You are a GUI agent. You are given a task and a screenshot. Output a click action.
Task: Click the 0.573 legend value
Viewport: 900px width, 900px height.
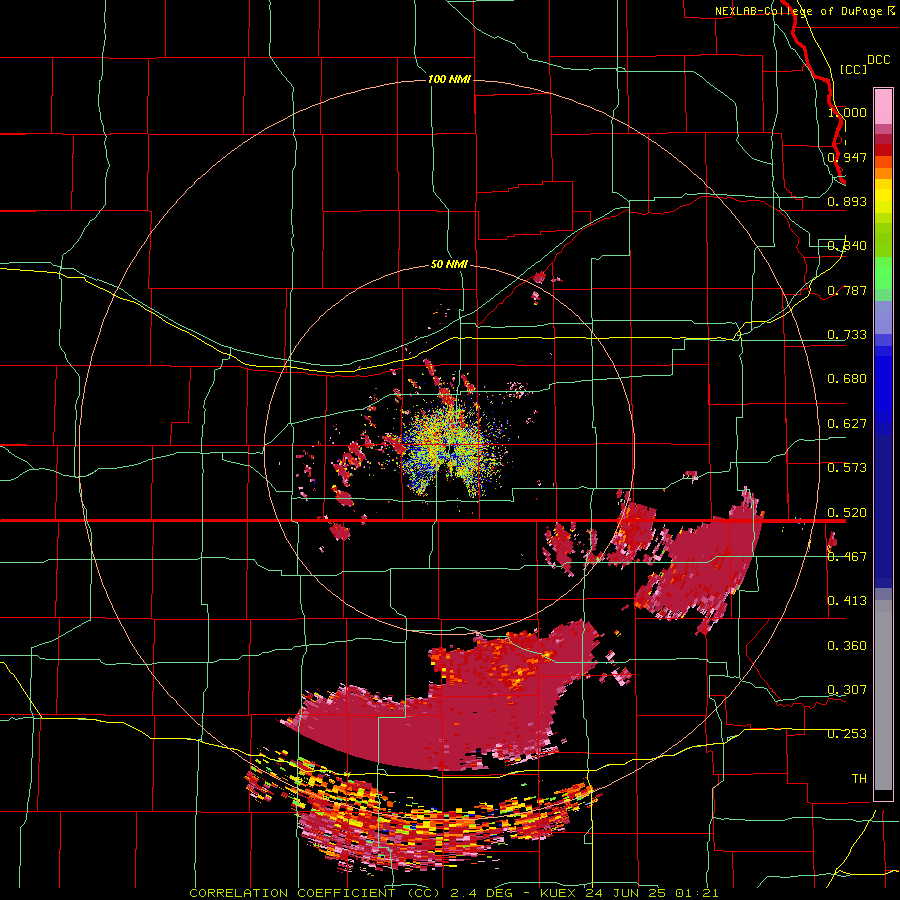point(847,468)
